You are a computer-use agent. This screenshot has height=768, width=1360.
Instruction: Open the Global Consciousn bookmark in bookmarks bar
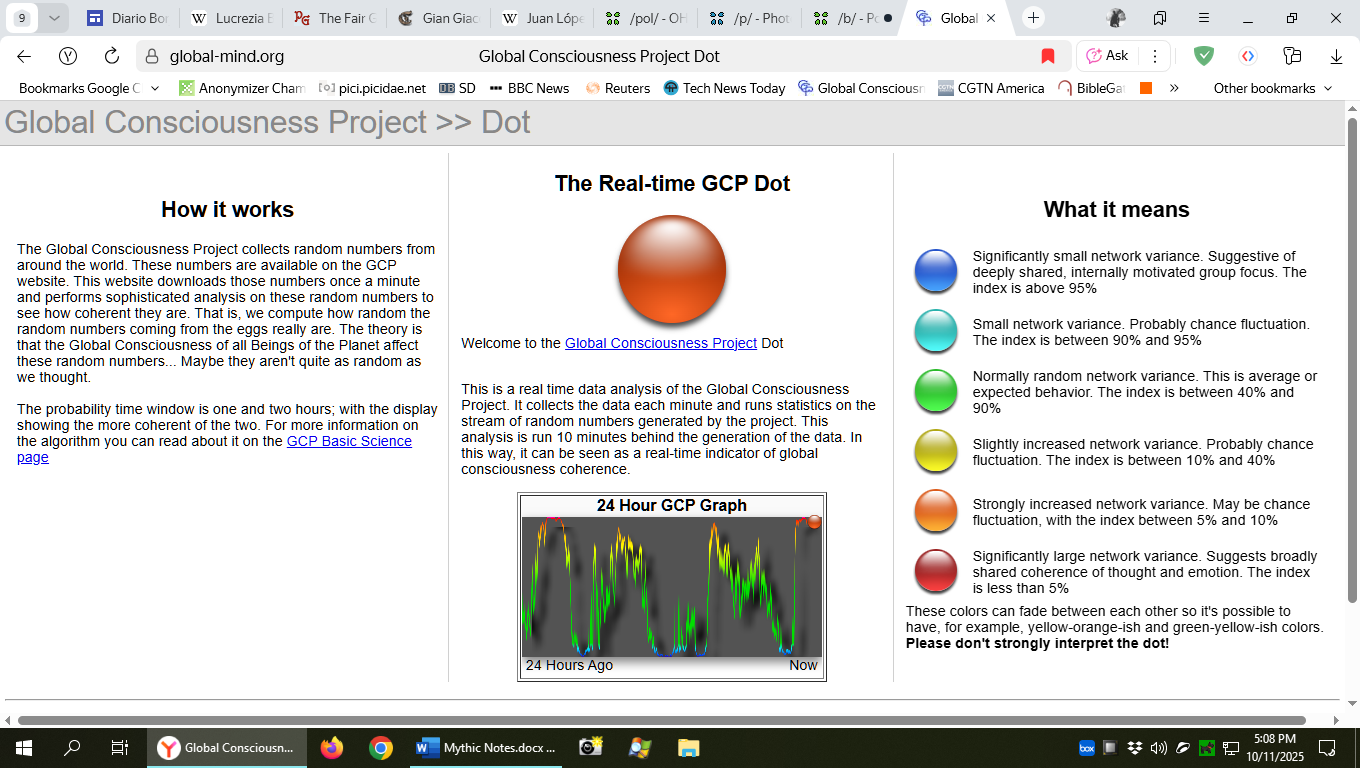click(x=861, y=88)
